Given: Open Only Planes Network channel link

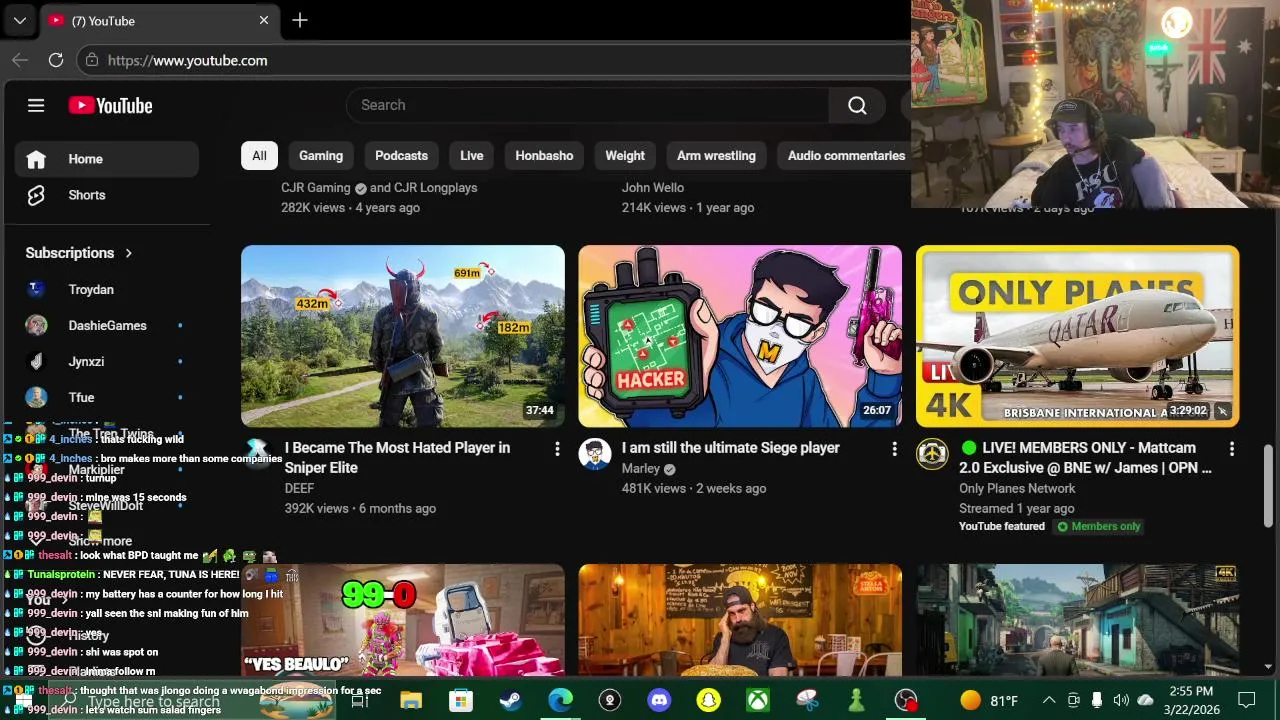Looking at the screenshot, I should [x=1017, y=488].
